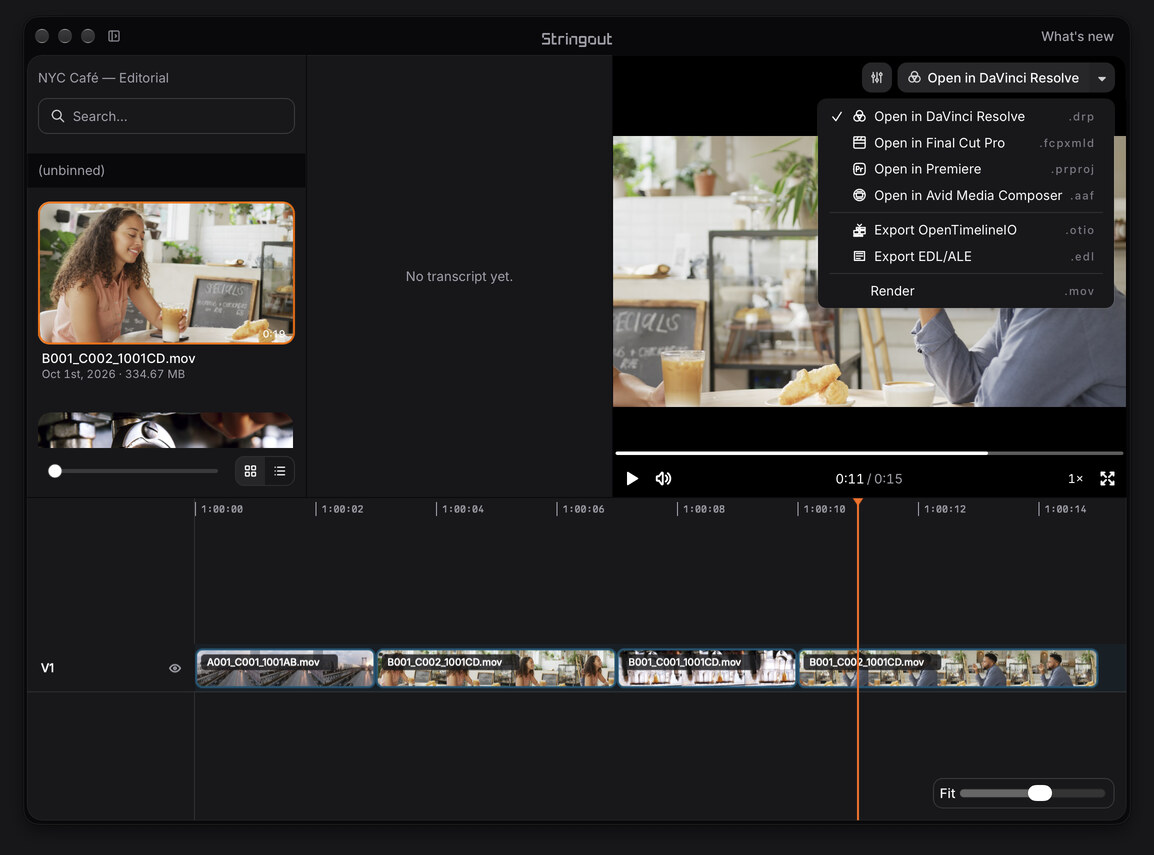The image size is (1154, 855).
Task: Enter fullscreen preview mode
Action: pos(1107,478)
